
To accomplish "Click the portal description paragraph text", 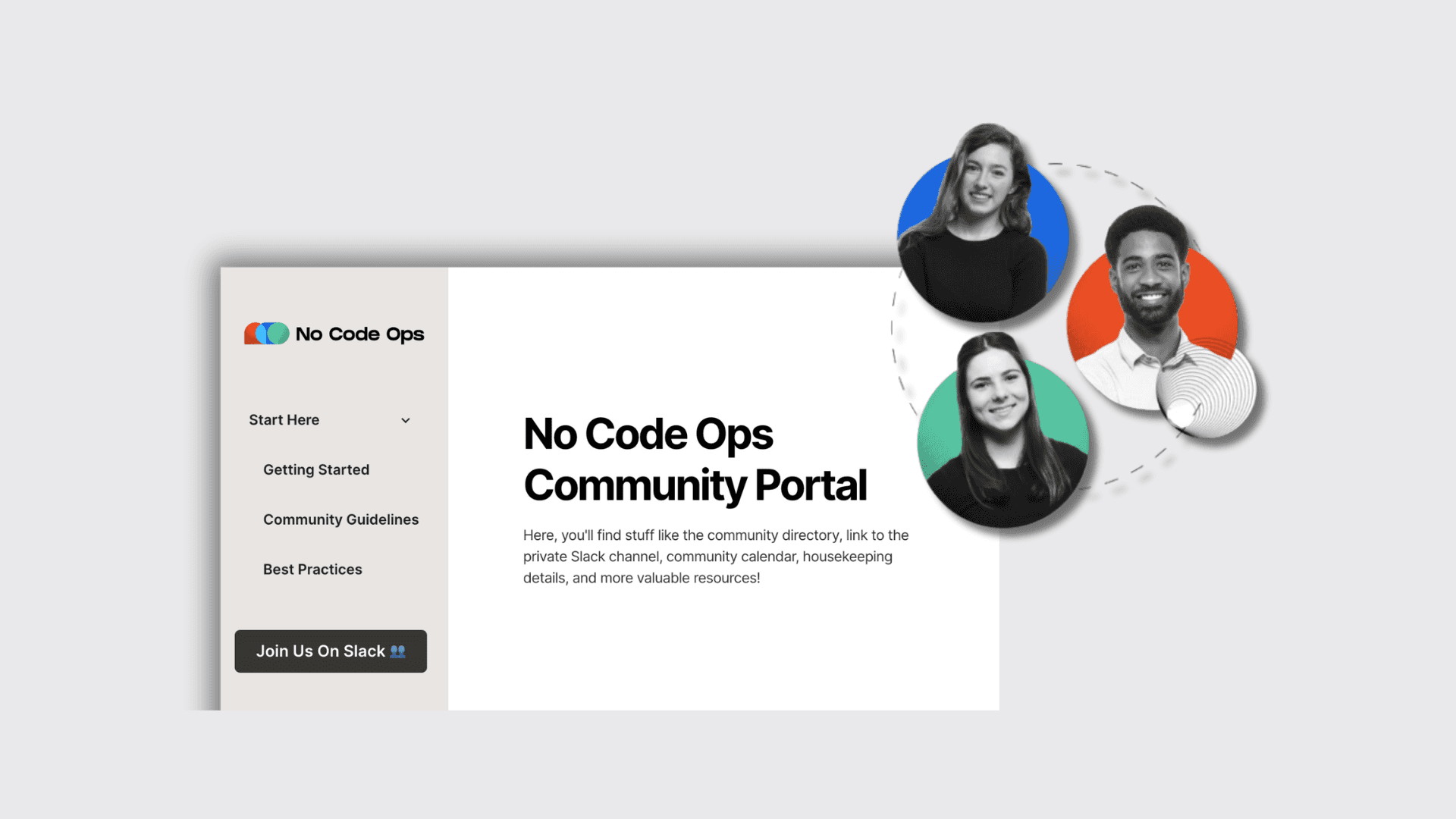I will [715, 557].
